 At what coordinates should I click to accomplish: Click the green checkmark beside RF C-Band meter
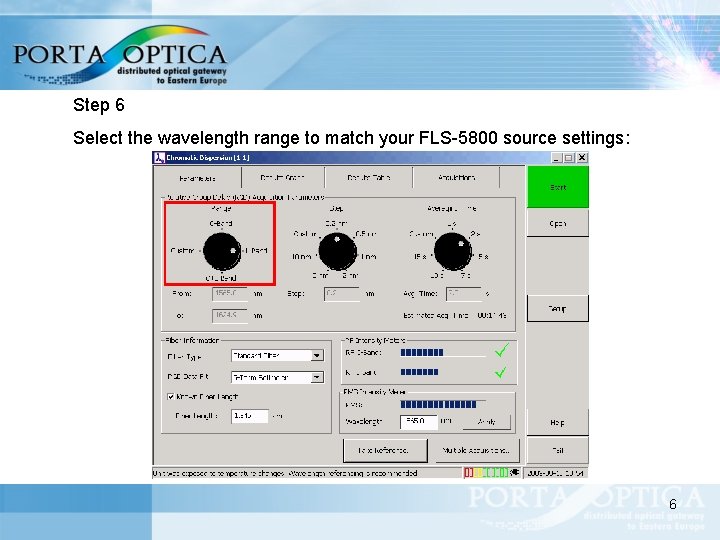(x=501, y=351)
